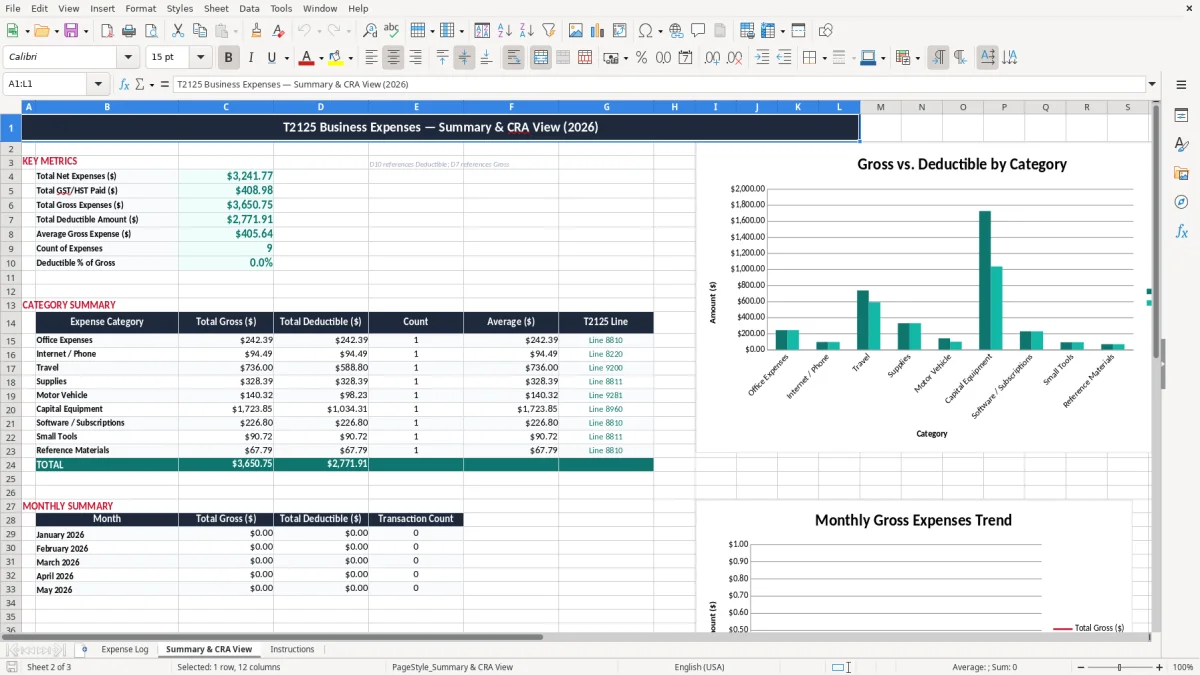The image size is (1200, 675).
Task: Toggle Align Left
Action: [x=372, y=58]
